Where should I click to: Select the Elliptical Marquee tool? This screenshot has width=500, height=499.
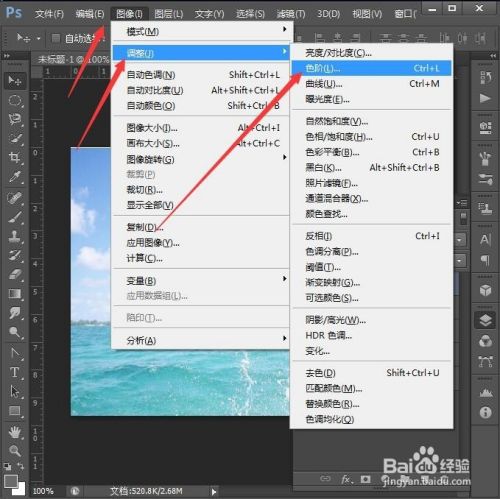point(15,100)
